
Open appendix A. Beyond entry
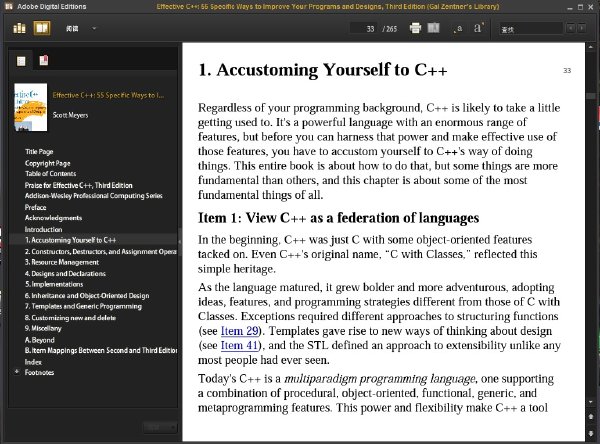tap(39, 340)
